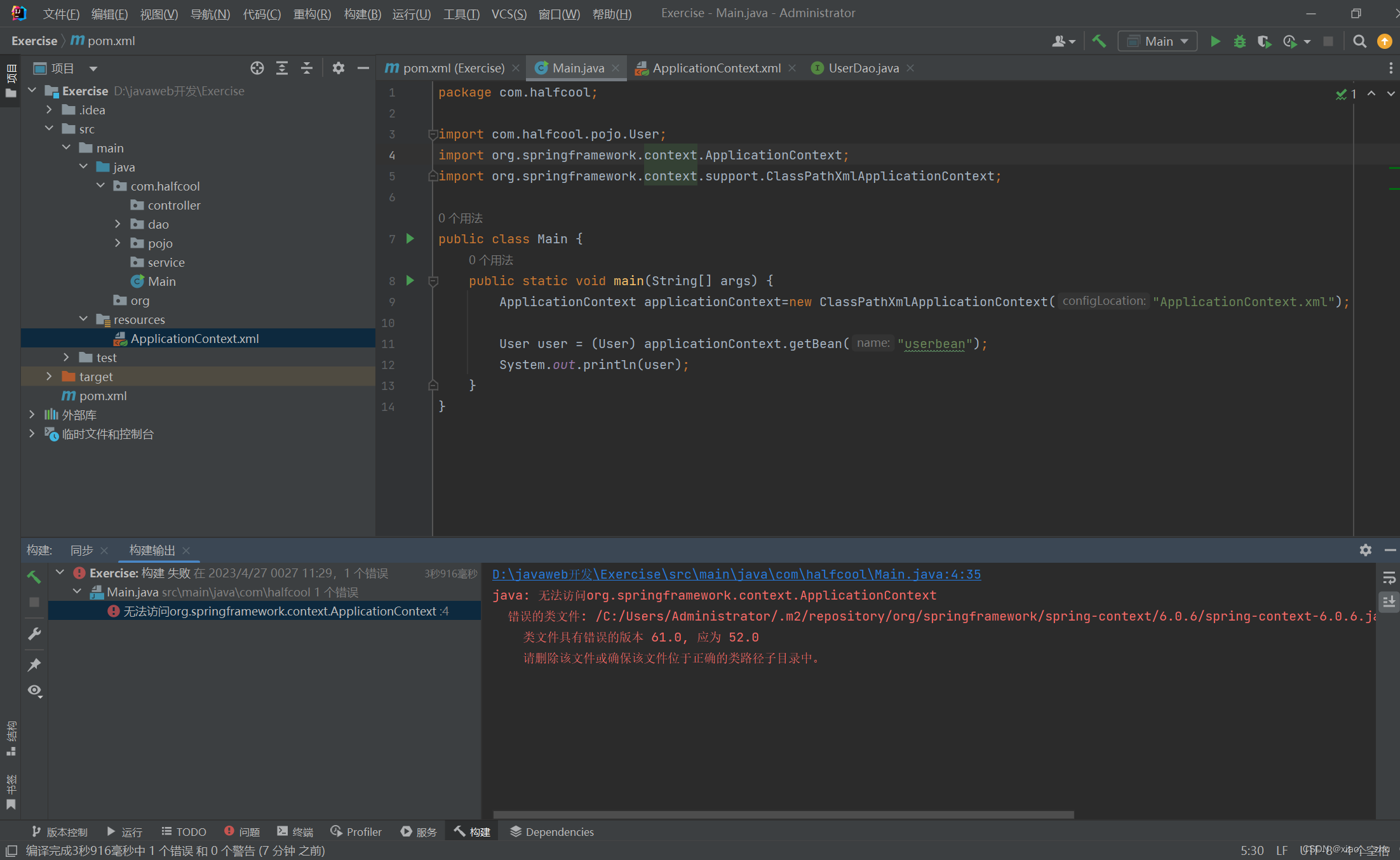The width and height of the screenshot is (1400, 860).
Task: Open the Main.java:4:35 error link
Action: 736,574
